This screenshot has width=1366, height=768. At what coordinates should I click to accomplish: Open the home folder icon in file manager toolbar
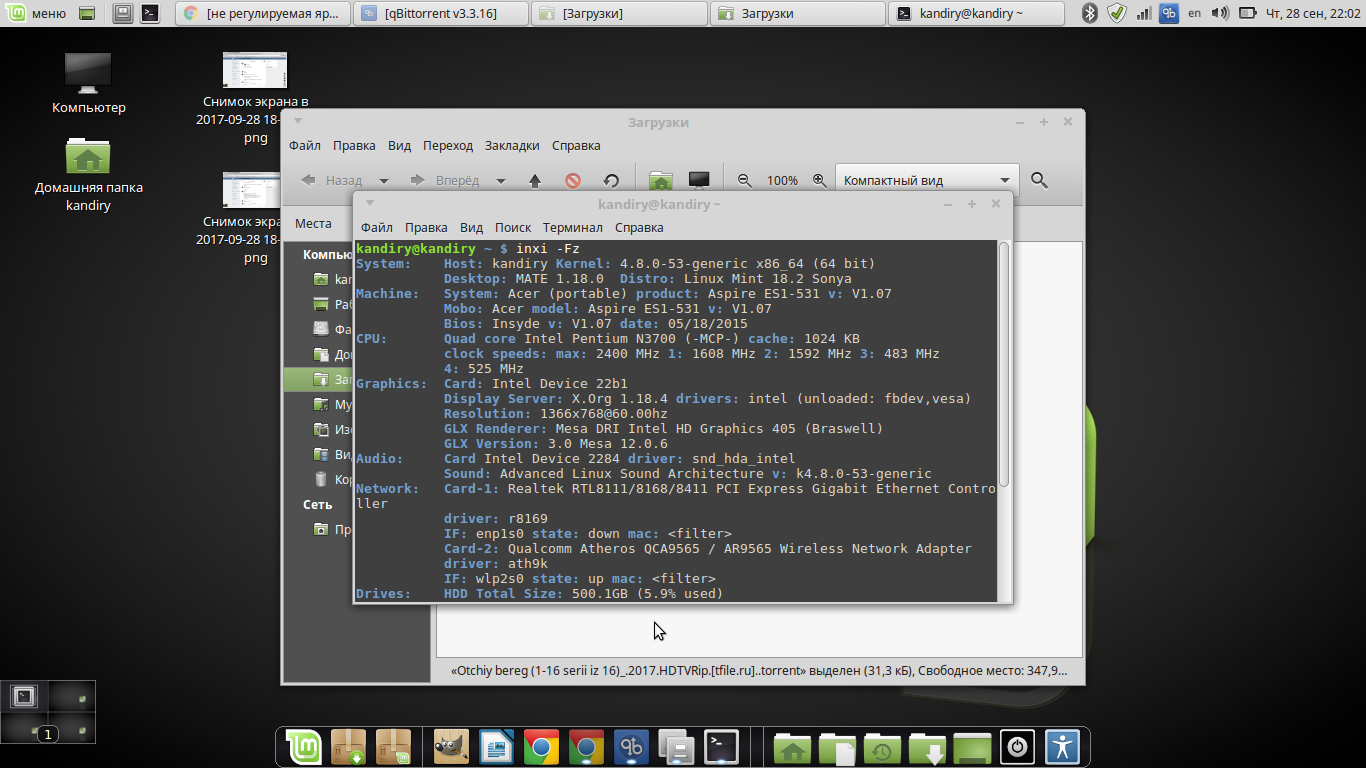(660, 181)
